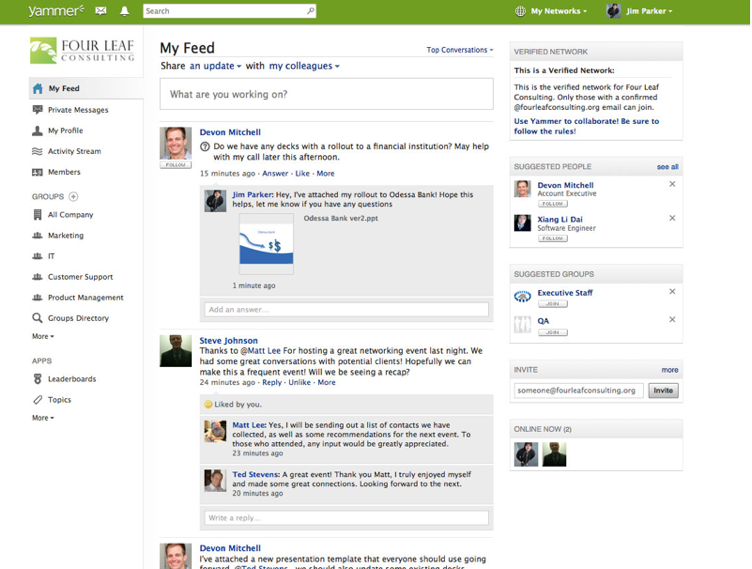Open the Leaderboards app

click(x=71, y=379)
